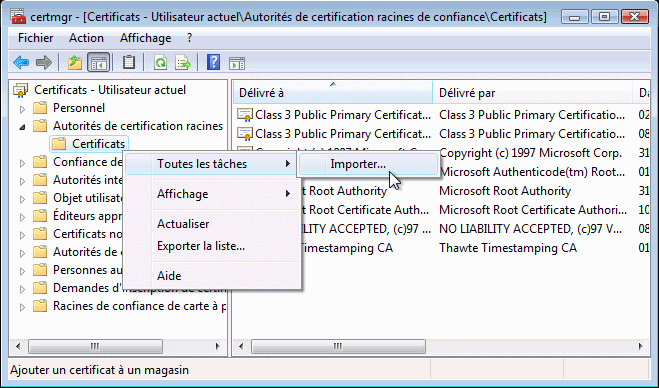Click the Export list toolbar icon
This screenshot has height=388, width=659.
(183, 63)
